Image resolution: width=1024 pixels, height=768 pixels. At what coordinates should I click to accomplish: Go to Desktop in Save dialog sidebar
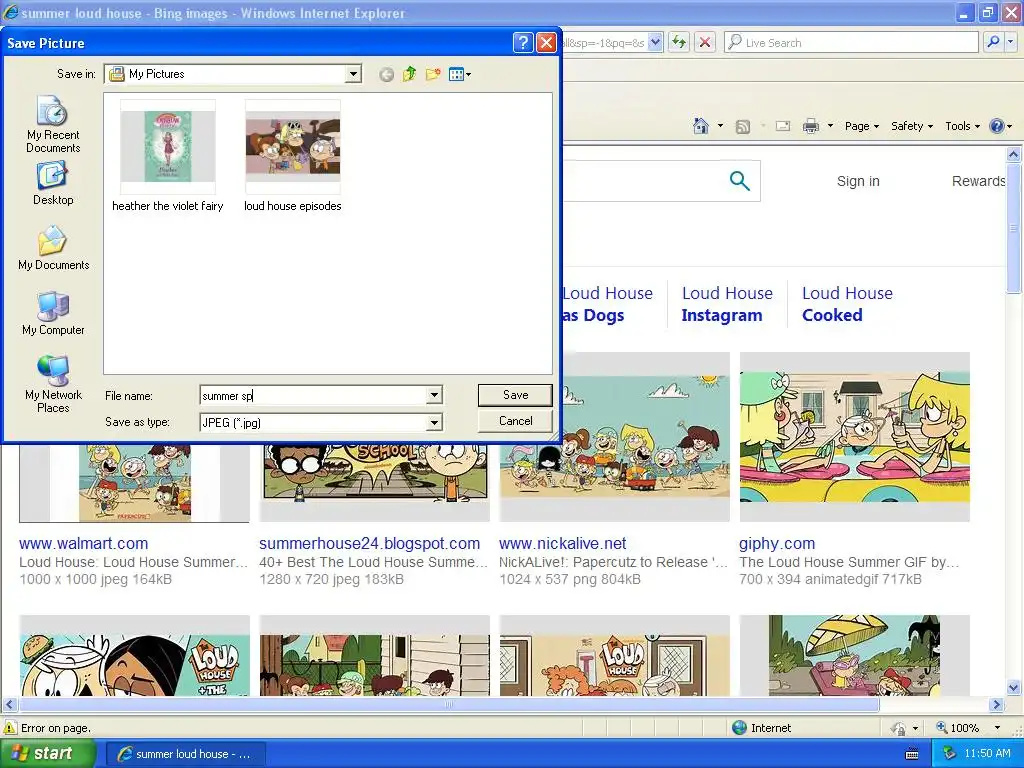point(53,184)
